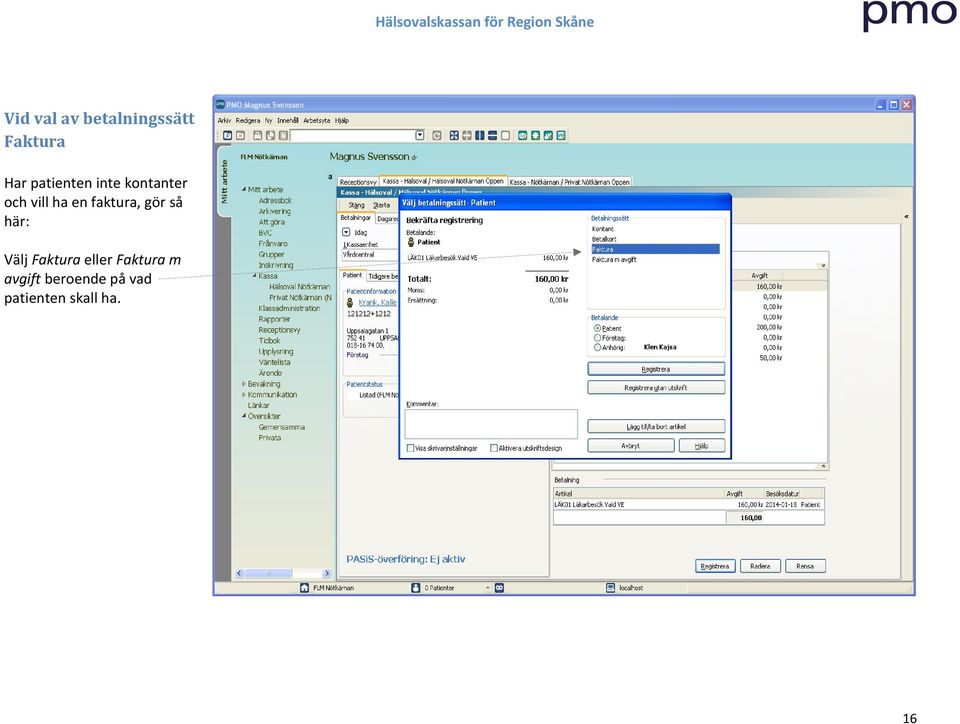
Task: Click Registrera button in the payment dialog
Action: (x=656, y=369)
